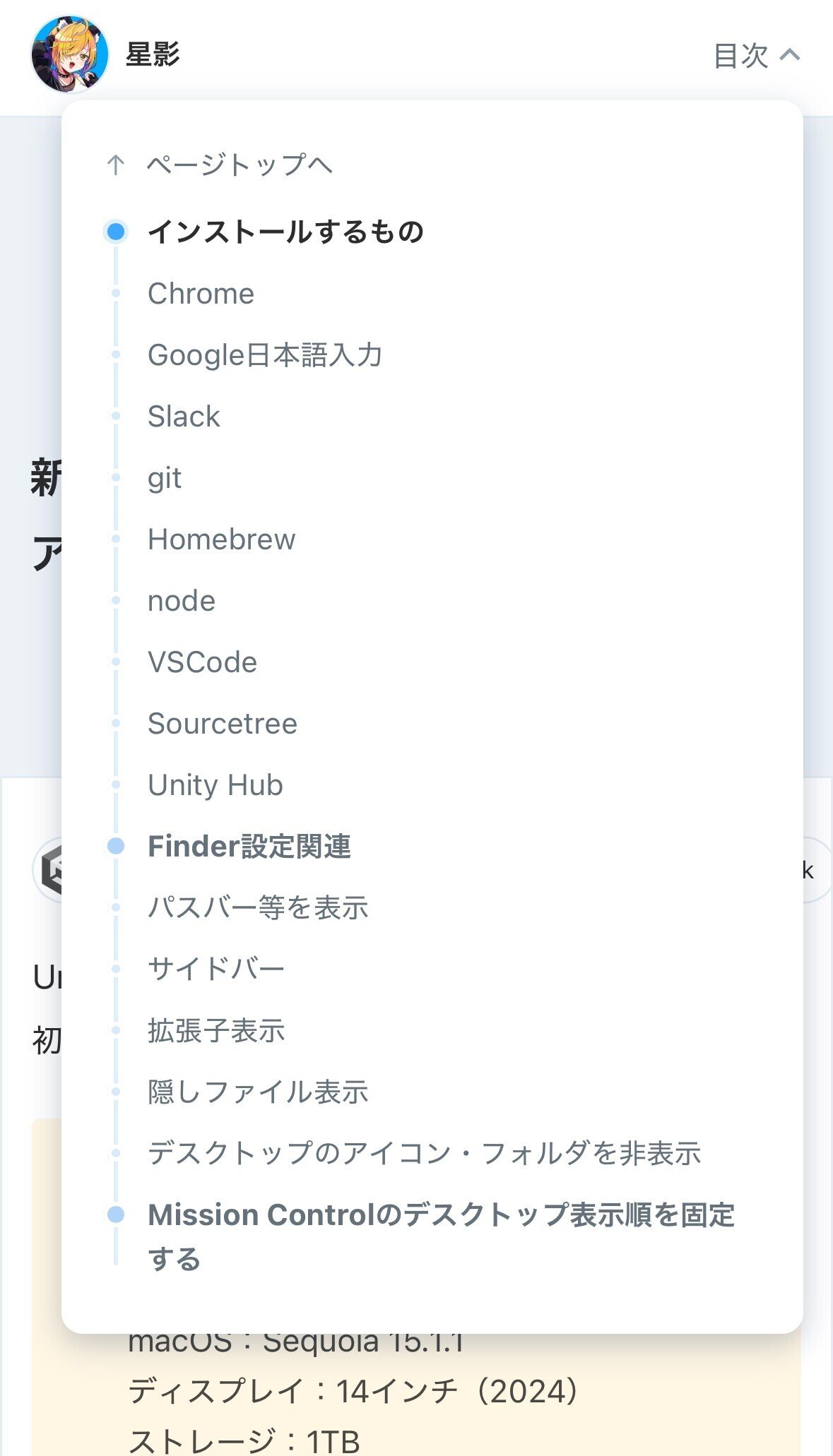This screenshot has width=833, height=1456.
Task: Go to Mission Controlのデスクトップ表示順を固定する heading
Action: click(x=442, y=1236)
